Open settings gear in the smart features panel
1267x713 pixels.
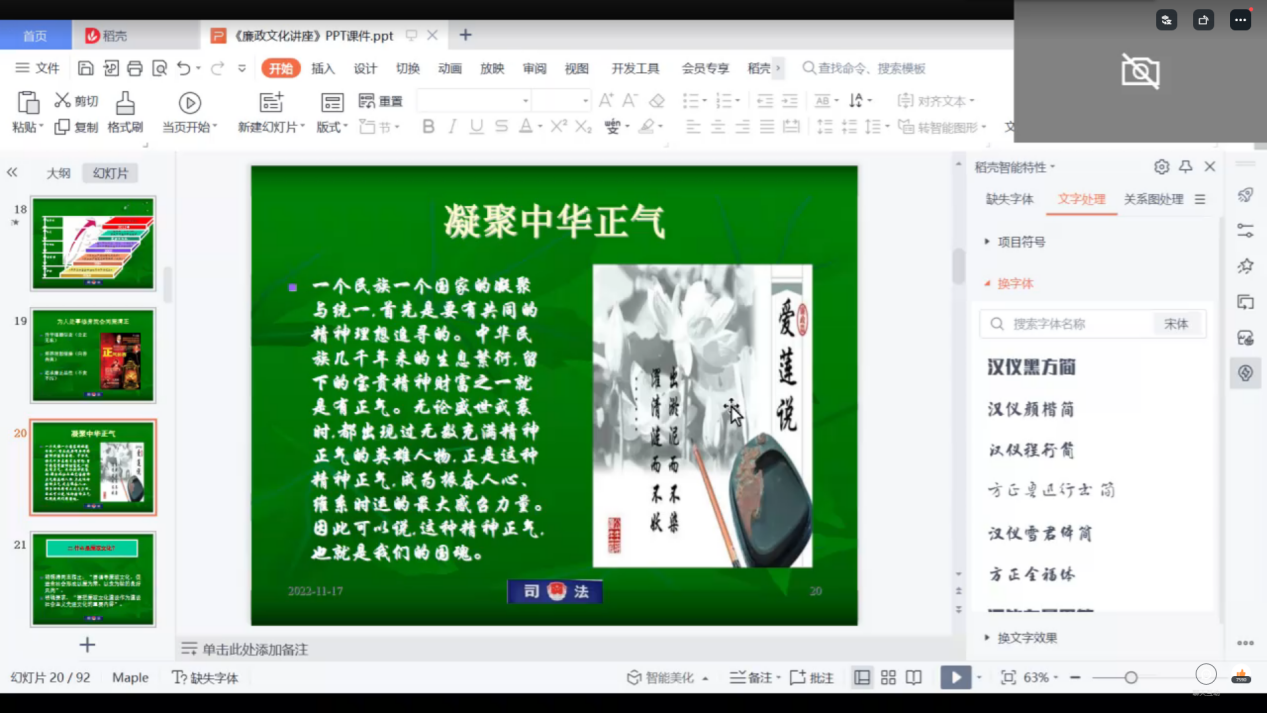point(1161,167)
